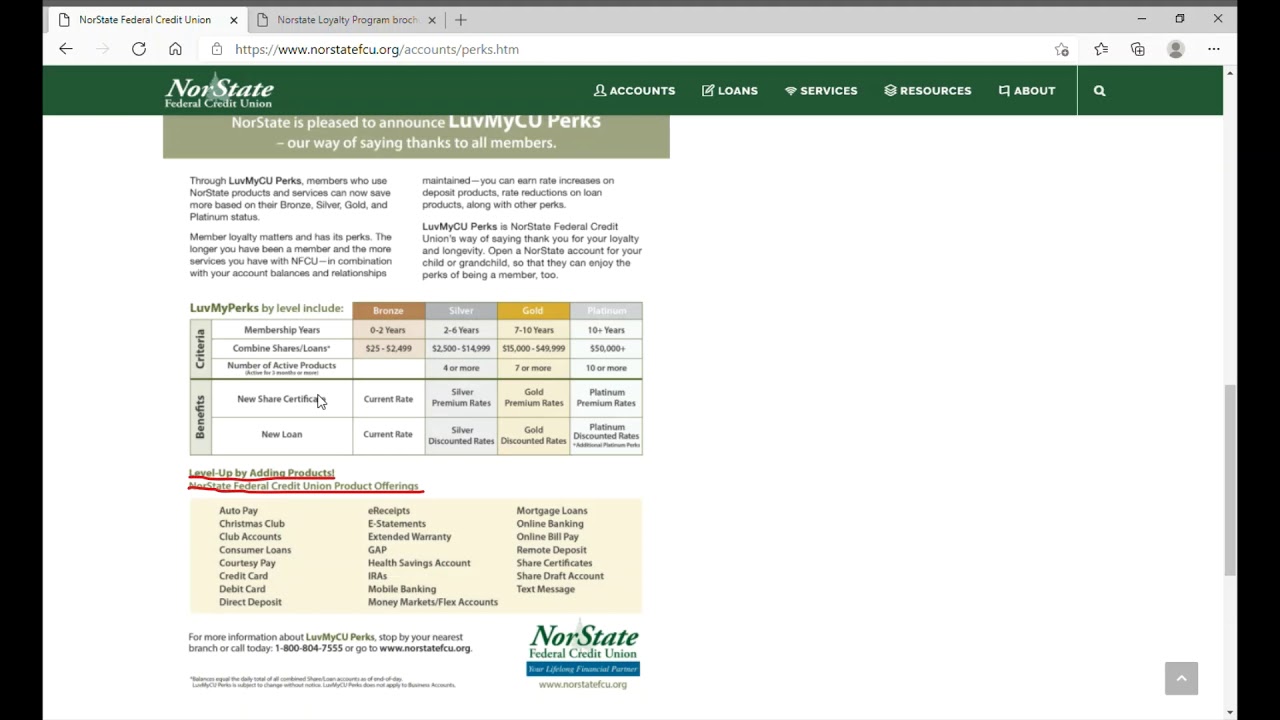Click the NorState logo in header
The height and width of the screenshot is (720, 1280).
coord(219,91)
